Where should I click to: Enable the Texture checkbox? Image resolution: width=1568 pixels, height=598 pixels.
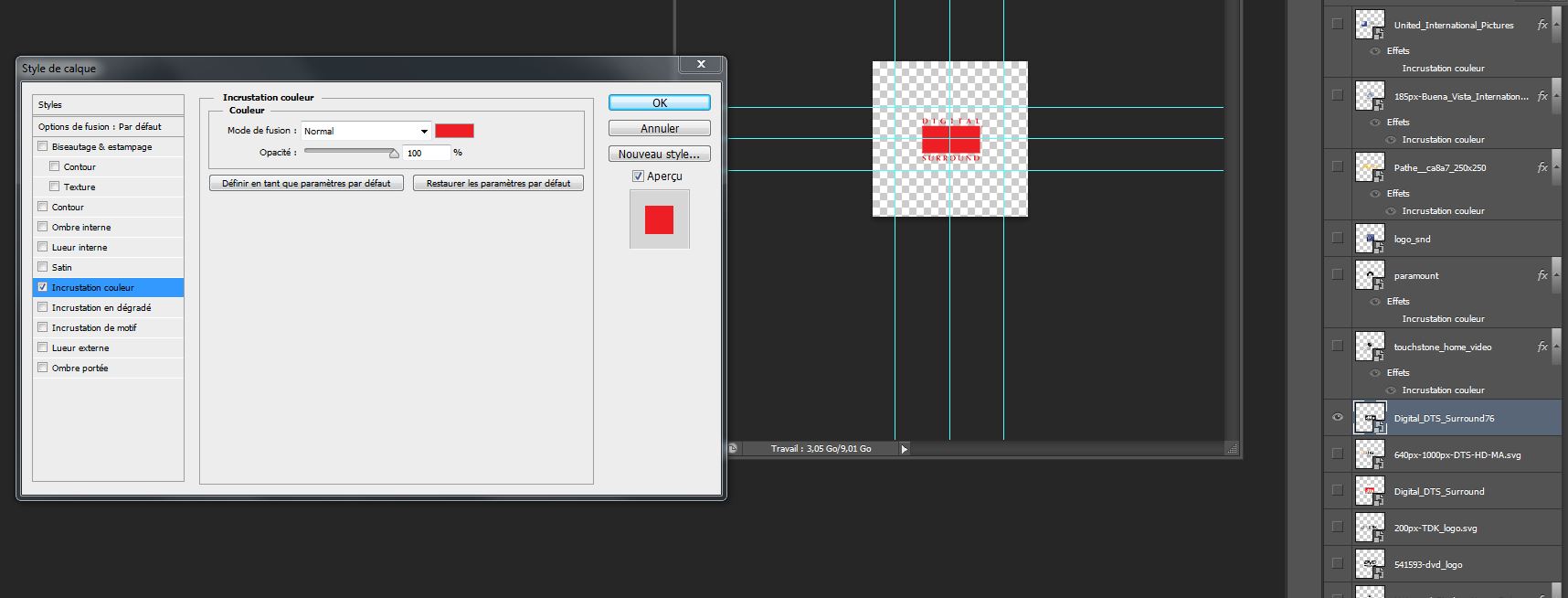coord(54,187)
